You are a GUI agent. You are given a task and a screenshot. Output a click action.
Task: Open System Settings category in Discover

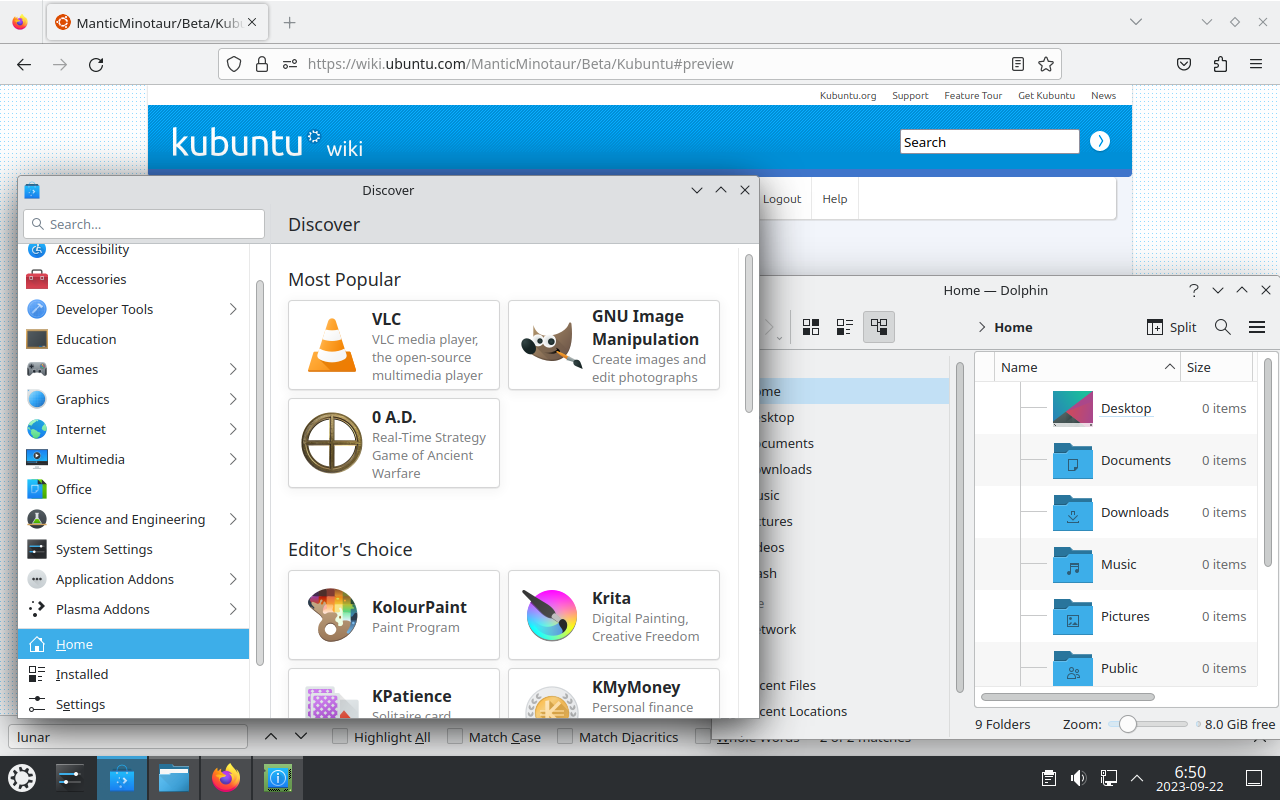tap(133, 549)
